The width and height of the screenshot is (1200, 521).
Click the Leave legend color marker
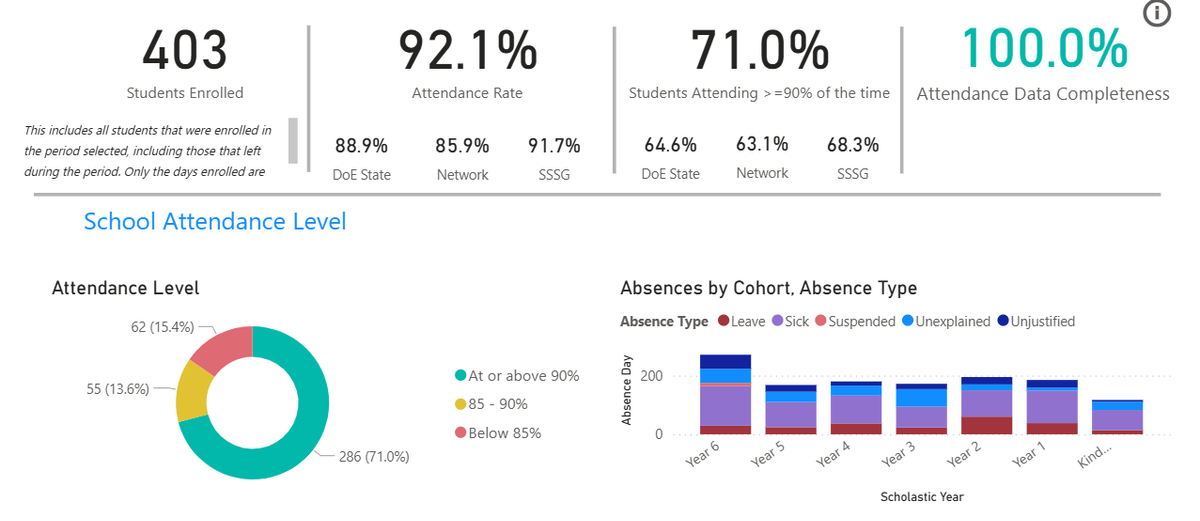[724, 322]
